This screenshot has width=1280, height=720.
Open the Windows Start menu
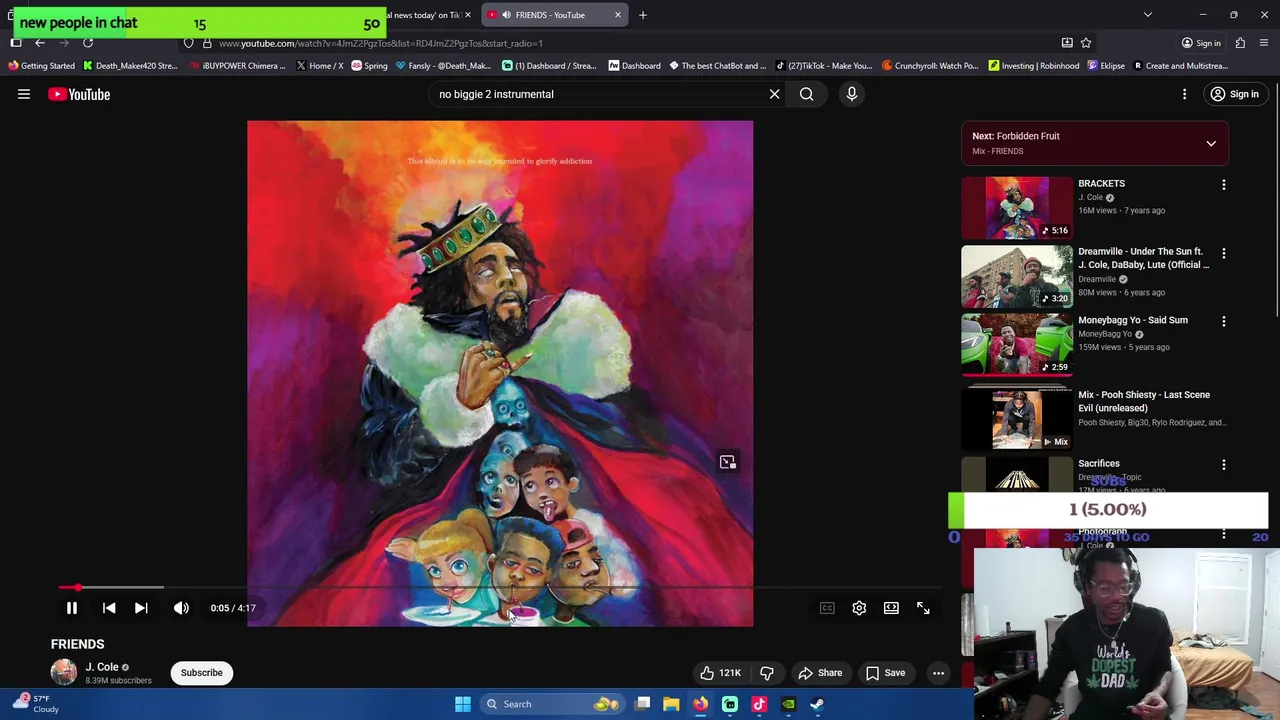tap(463, 704)
